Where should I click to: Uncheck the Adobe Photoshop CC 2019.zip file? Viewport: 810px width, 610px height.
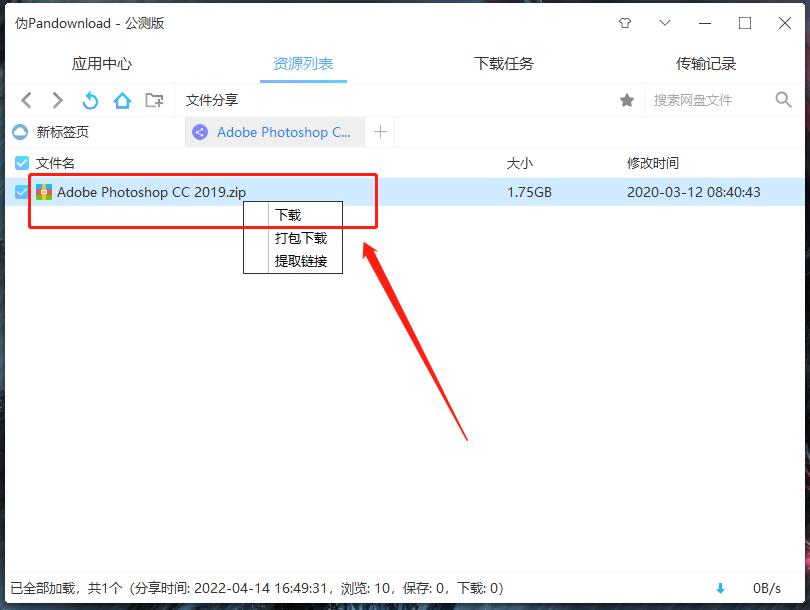point(22,192)
